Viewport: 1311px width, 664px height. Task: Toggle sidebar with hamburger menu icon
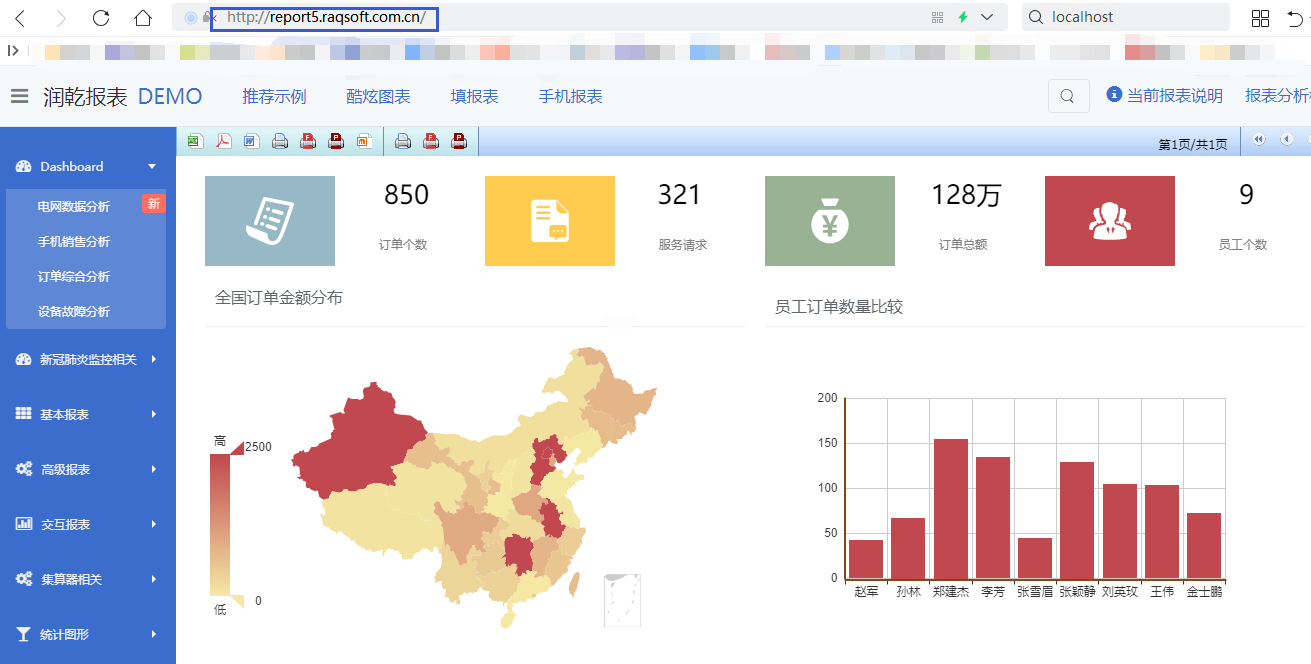pyautogui.click(x=19, y=96)
